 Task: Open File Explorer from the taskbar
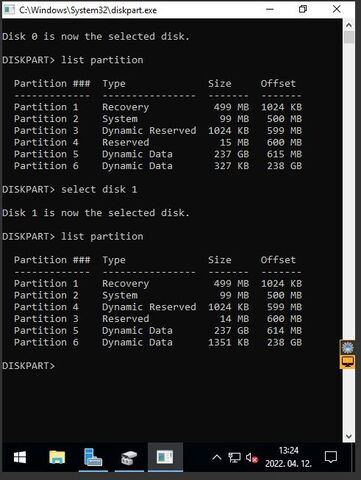pyautogui.click(x=57, y=457)
